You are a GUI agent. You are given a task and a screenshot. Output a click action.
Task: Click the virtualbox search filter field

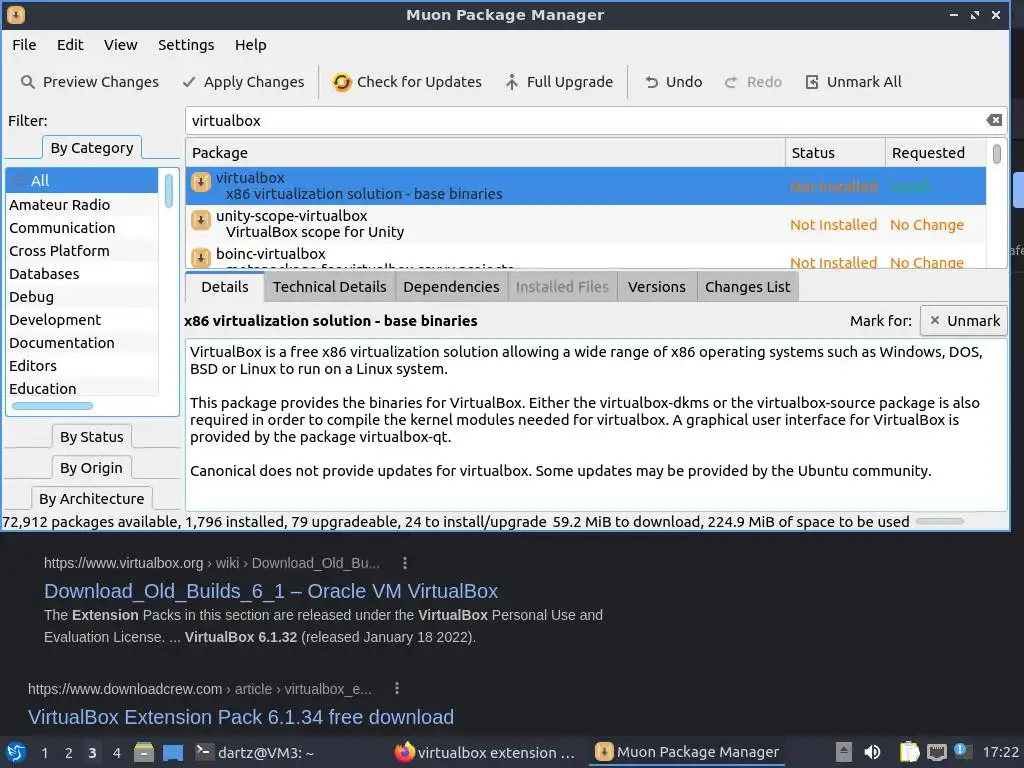pyautogui.click(x=584, y=121)
